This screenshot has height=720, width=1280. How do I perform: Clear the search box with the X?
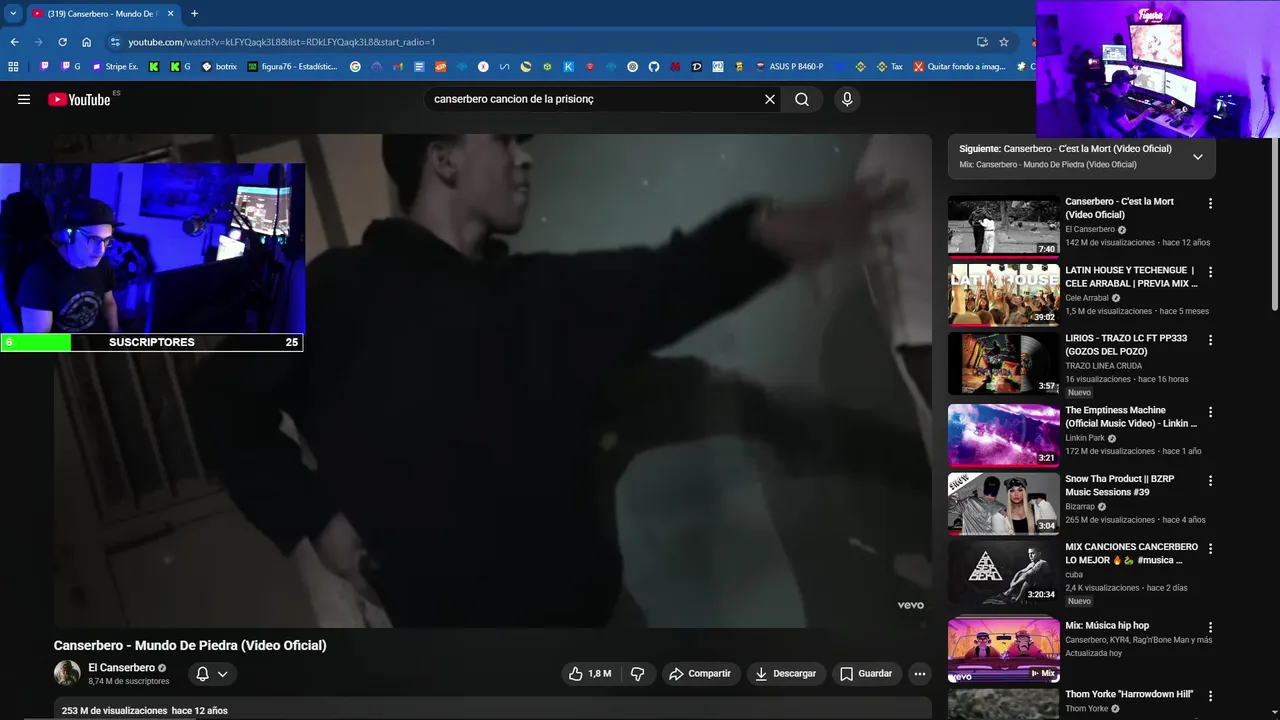(x=770, y=99)
